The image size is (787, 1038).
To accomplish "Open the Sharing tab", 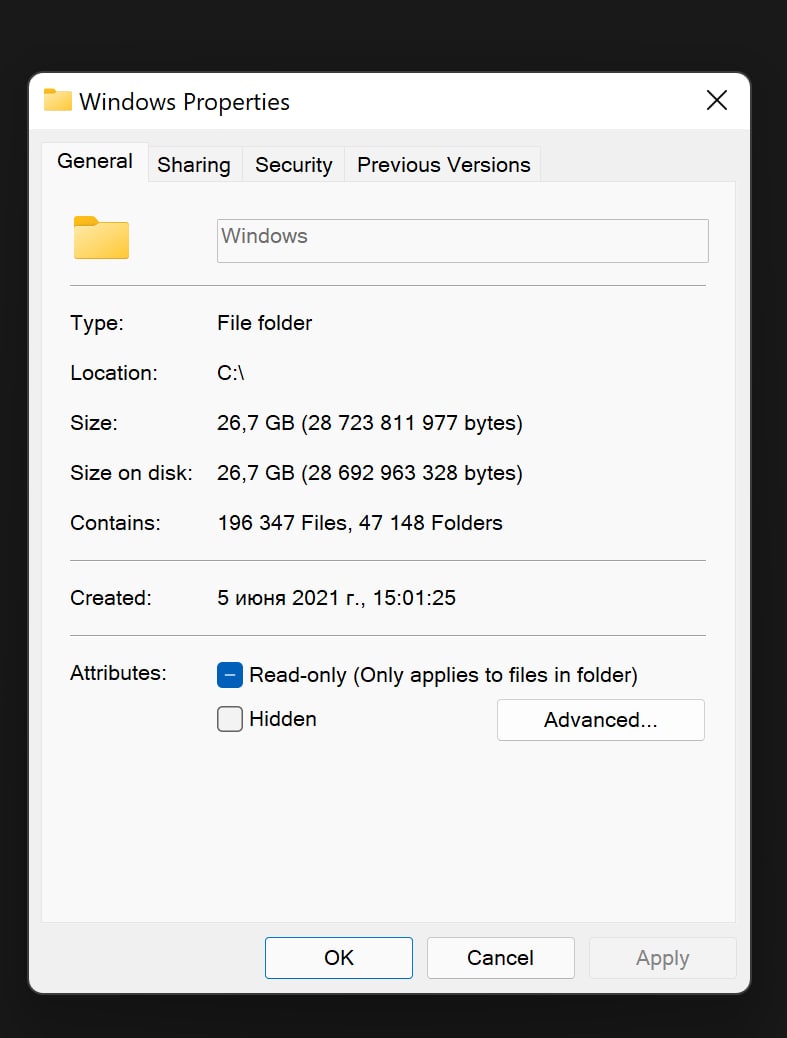I will [194, 165].
